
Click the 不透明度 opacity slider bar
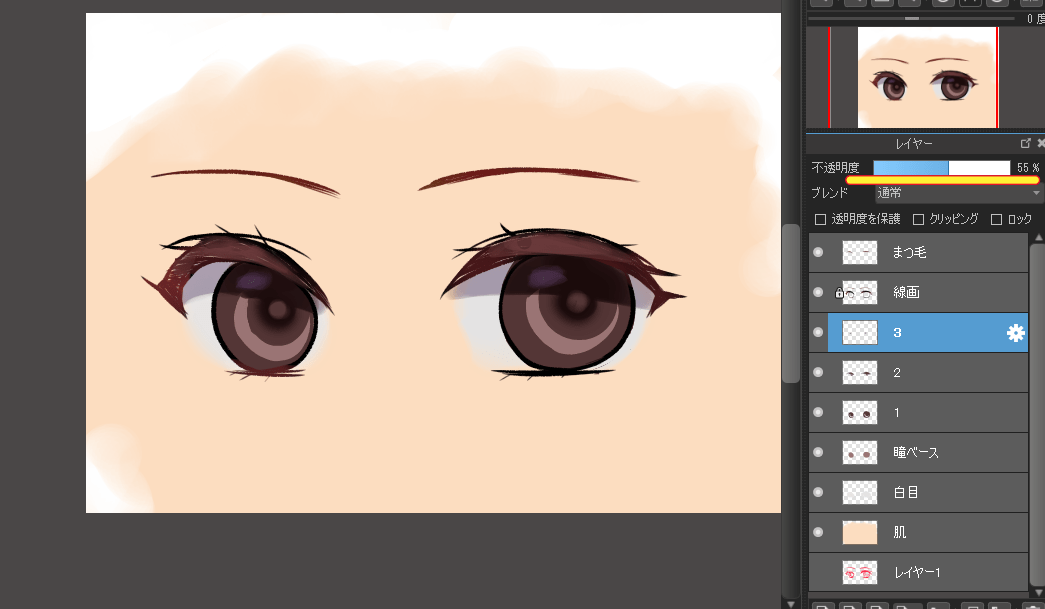pyautogui.click(x=942, y=168)
